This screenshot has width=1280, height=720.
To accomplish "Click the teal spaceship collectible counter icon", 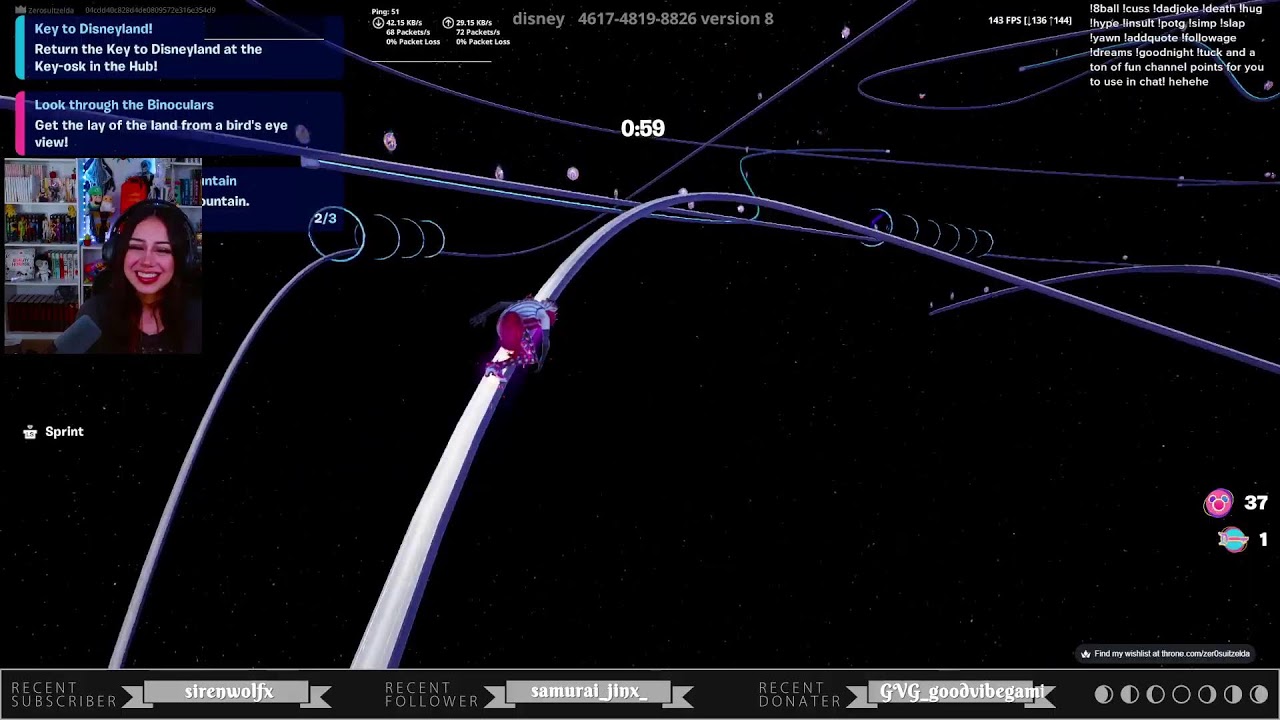I will tap(1233, 540).
